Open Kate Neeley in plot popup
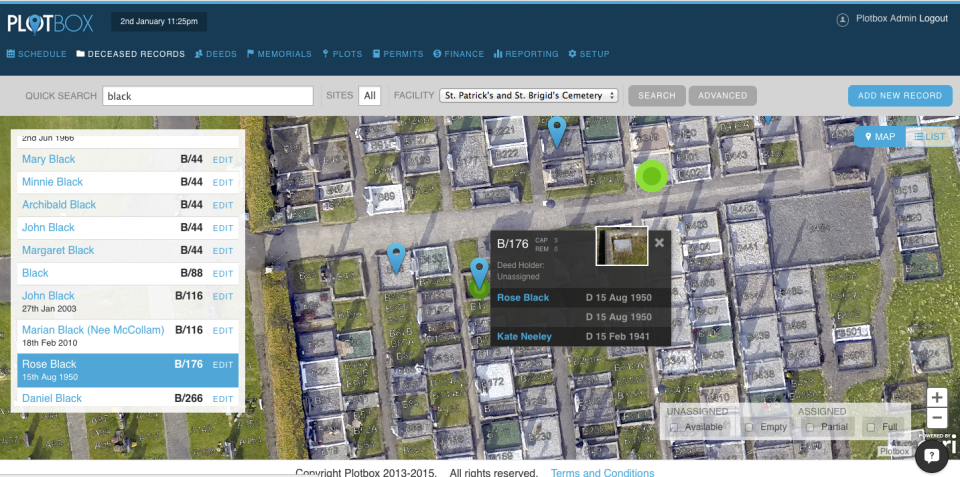This screenshot has height=477, width=960. 524,336
